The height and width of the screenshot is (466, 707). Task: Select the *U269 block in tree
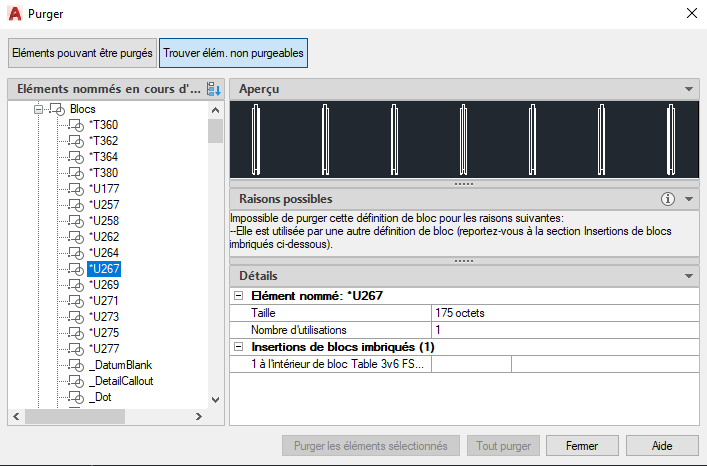pos(104,285)
